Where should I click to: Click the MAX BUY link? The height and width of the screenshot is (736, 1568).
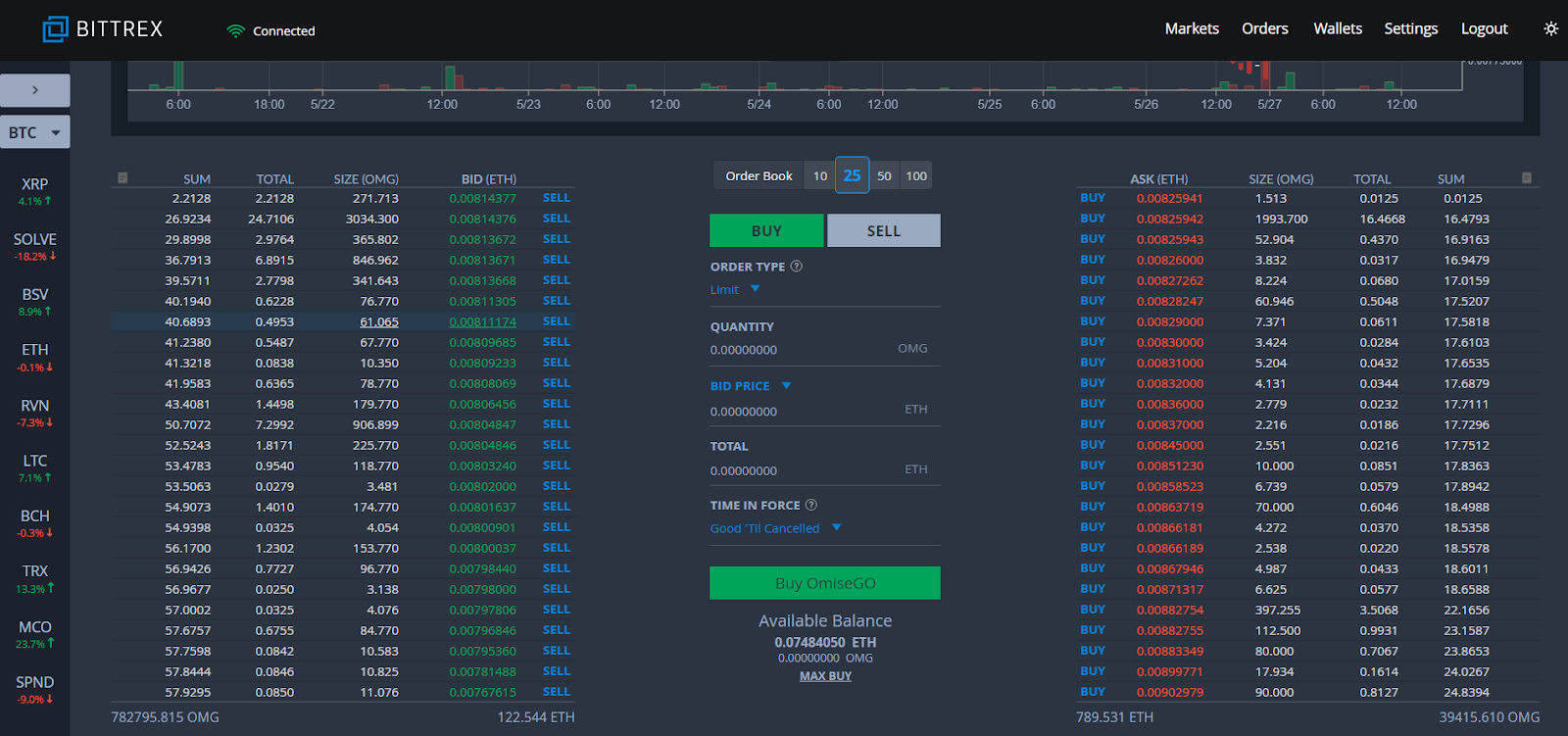tap(825, 676)
